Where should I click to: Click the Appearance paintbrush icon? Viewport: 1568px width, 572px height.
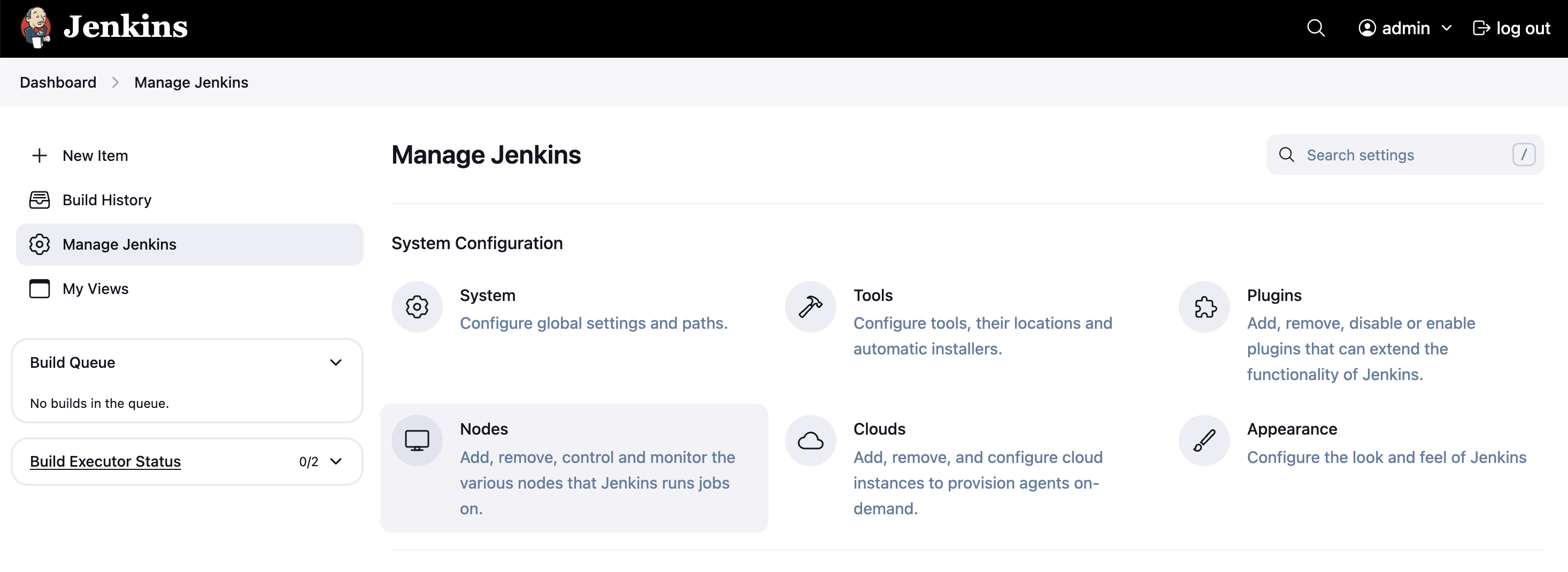coord(1204,440)
